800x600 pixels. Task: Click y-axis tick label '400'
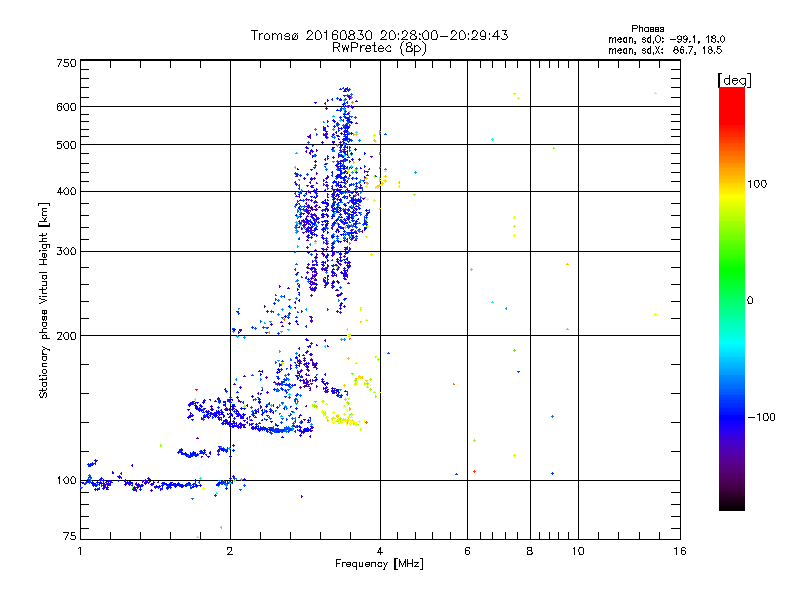[66, 191]
